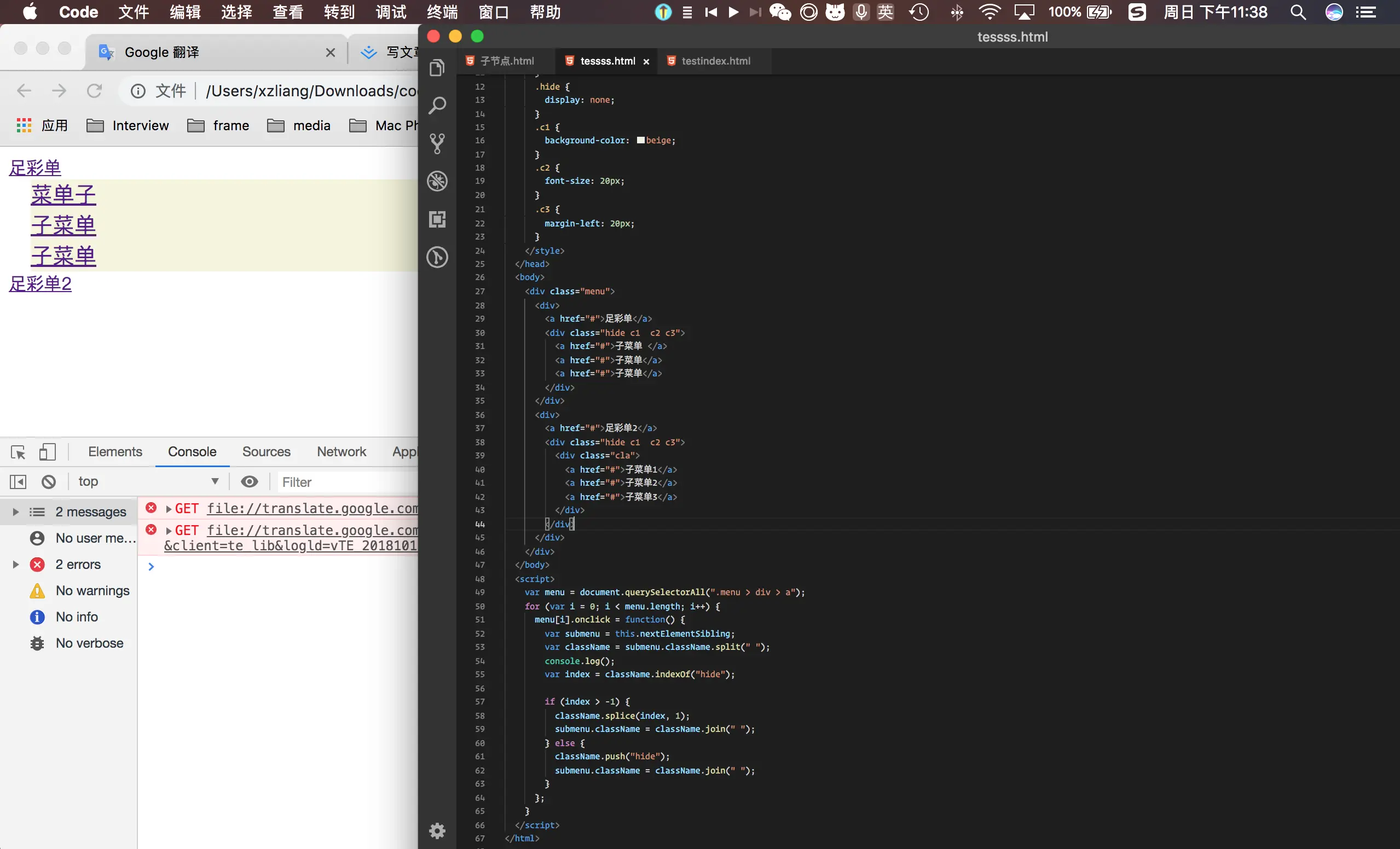Expand the 2 messages group
This screenshot has height=849, width=1400.
(15, 511)
